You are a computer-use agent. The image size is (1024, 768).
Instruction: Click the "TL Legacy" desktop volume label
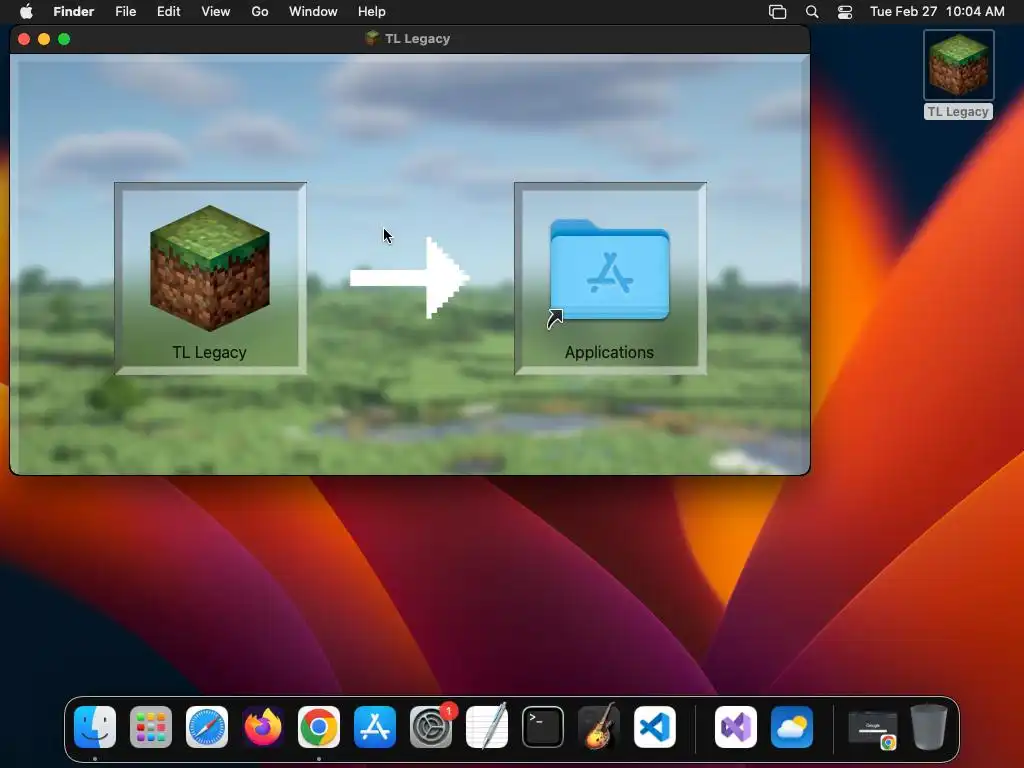click(959, 112)
